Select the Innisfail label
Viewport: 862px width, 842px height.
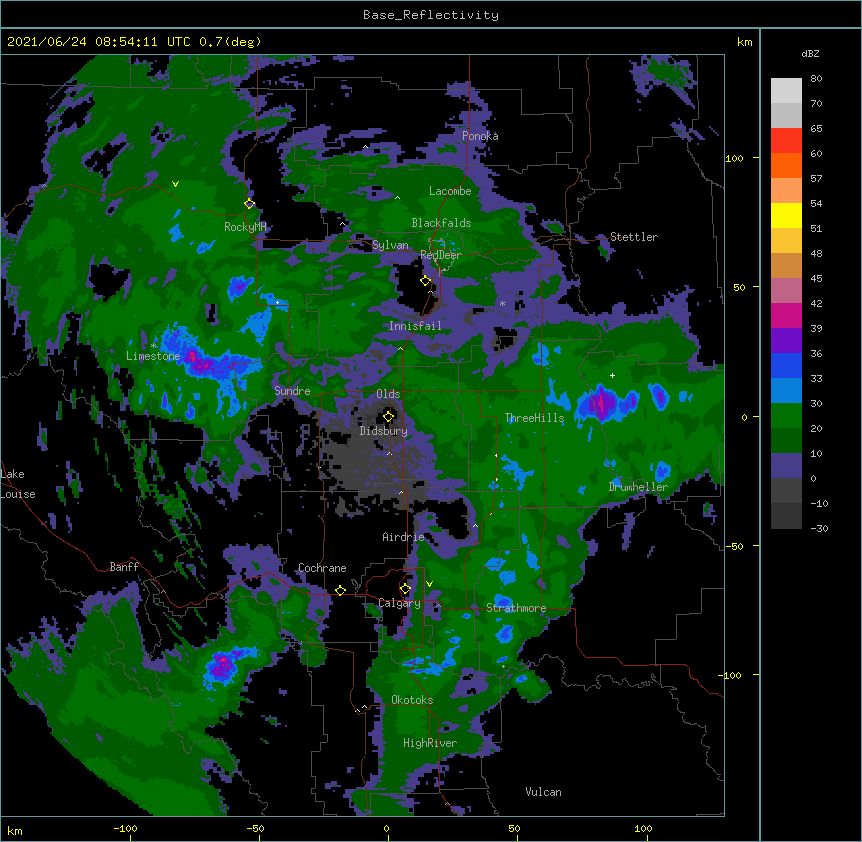(415, 326)
